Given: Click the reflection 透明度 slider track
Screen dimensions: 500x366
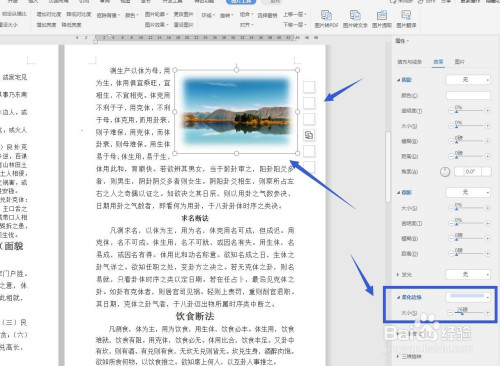Looking at the screenshot, I should [469, 223].
